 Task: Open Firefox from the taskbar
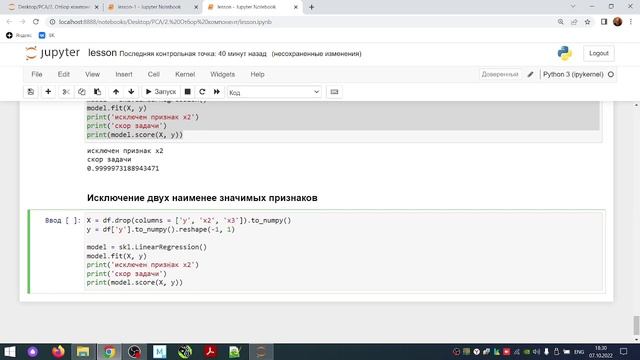pyautogui.click(x=58, y=351)
